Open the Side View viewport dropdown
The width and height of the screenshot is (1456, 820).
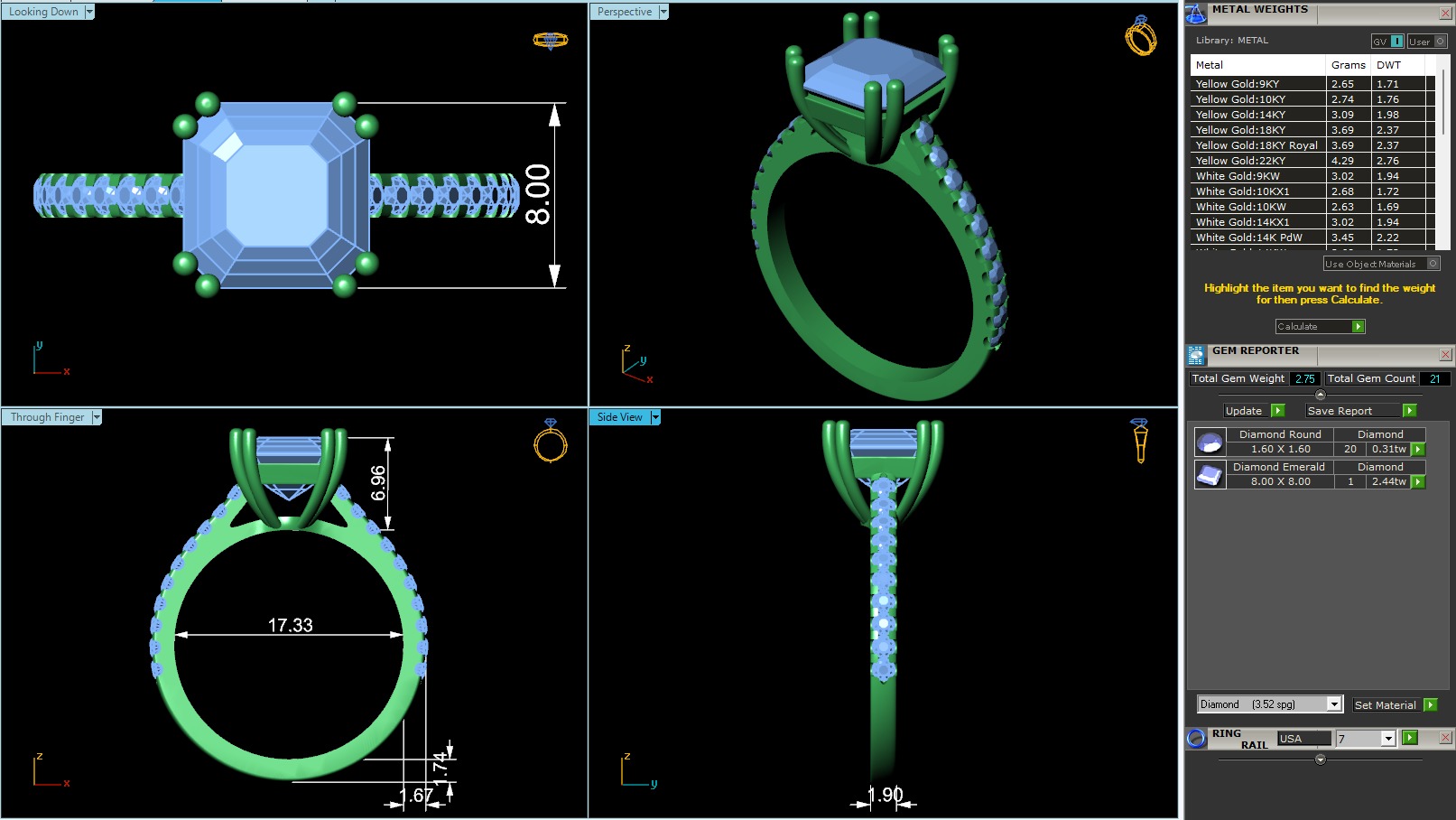point(655,417)
